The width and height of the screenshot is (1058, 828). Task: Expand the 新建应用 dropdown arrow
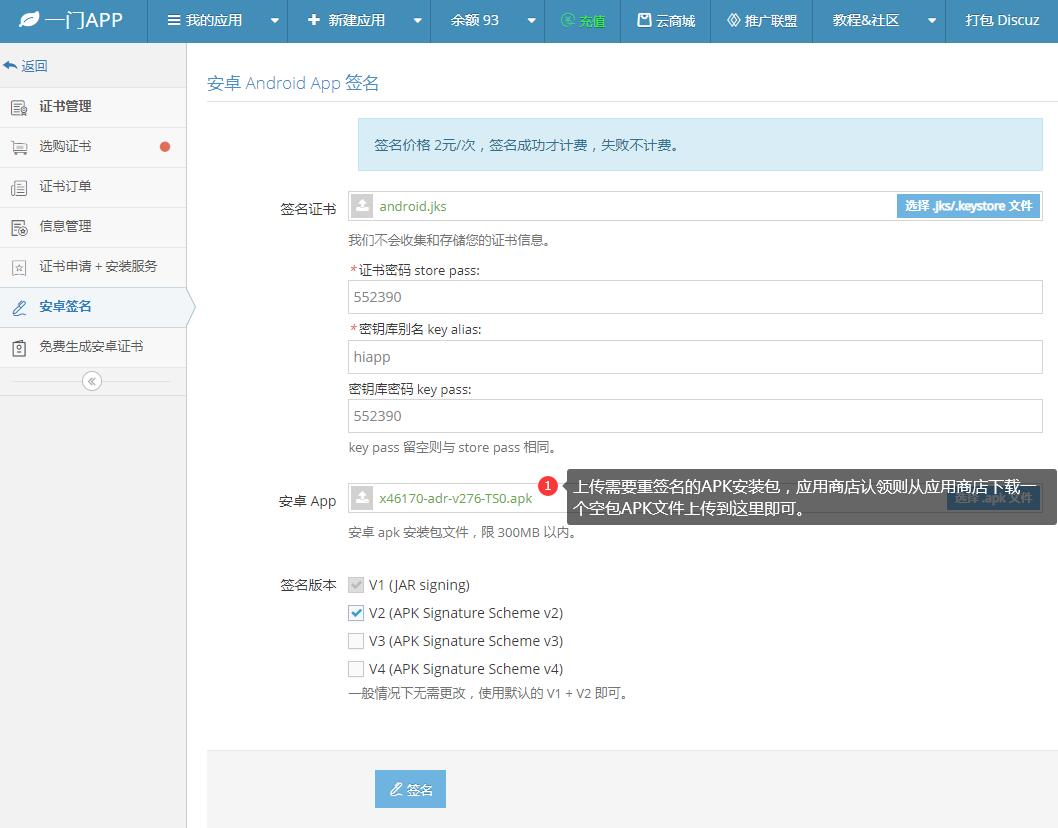(x=418, y=21)
